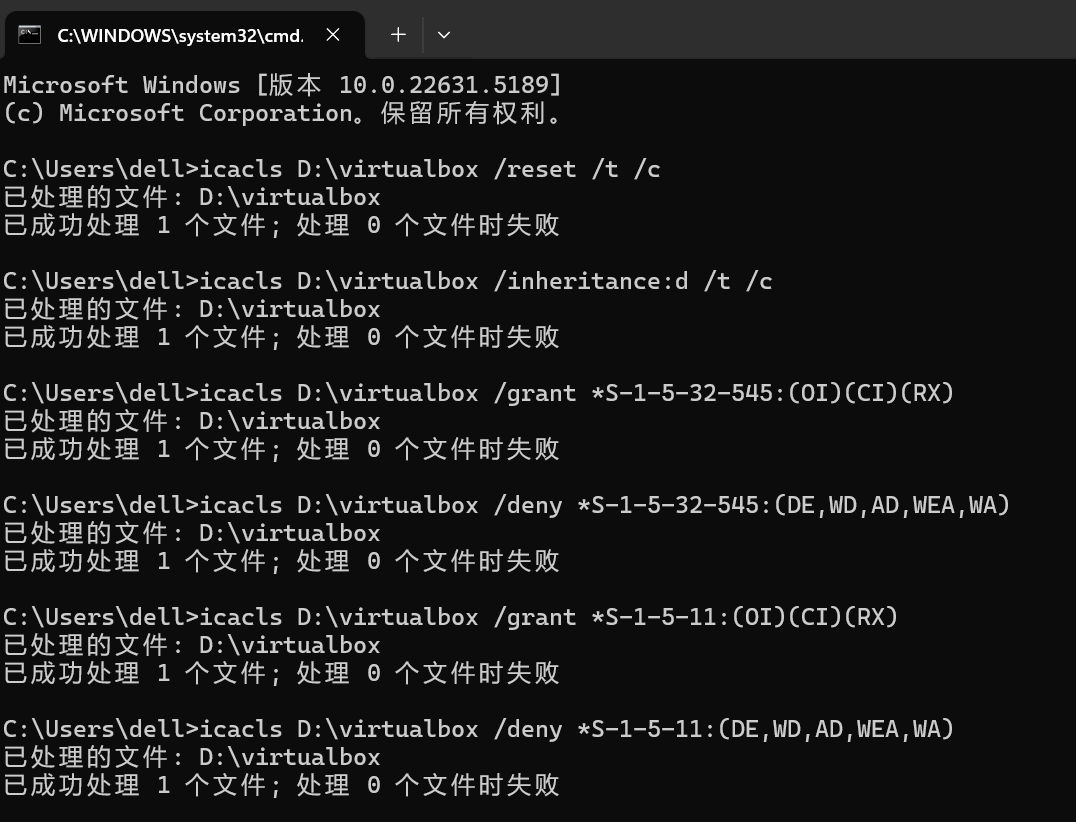1076x822 pixels.
Task: Click the terminal background below the output
Action: [700, 810]
